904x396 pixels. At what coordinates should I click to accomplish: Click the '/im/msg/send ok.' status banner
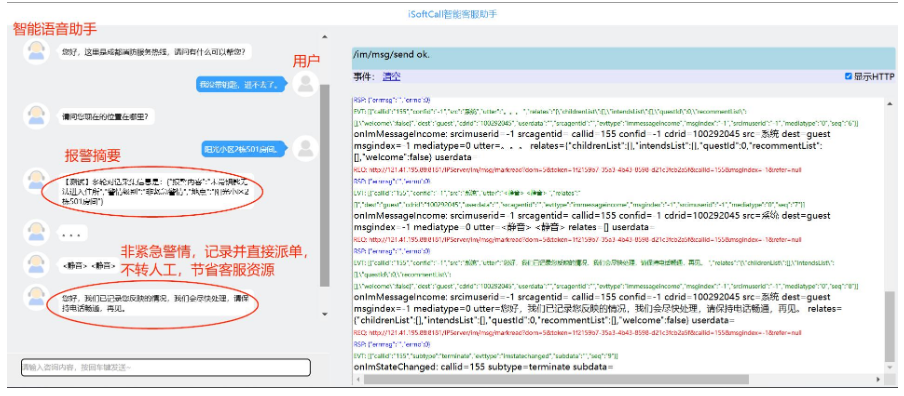coord(623,58)
